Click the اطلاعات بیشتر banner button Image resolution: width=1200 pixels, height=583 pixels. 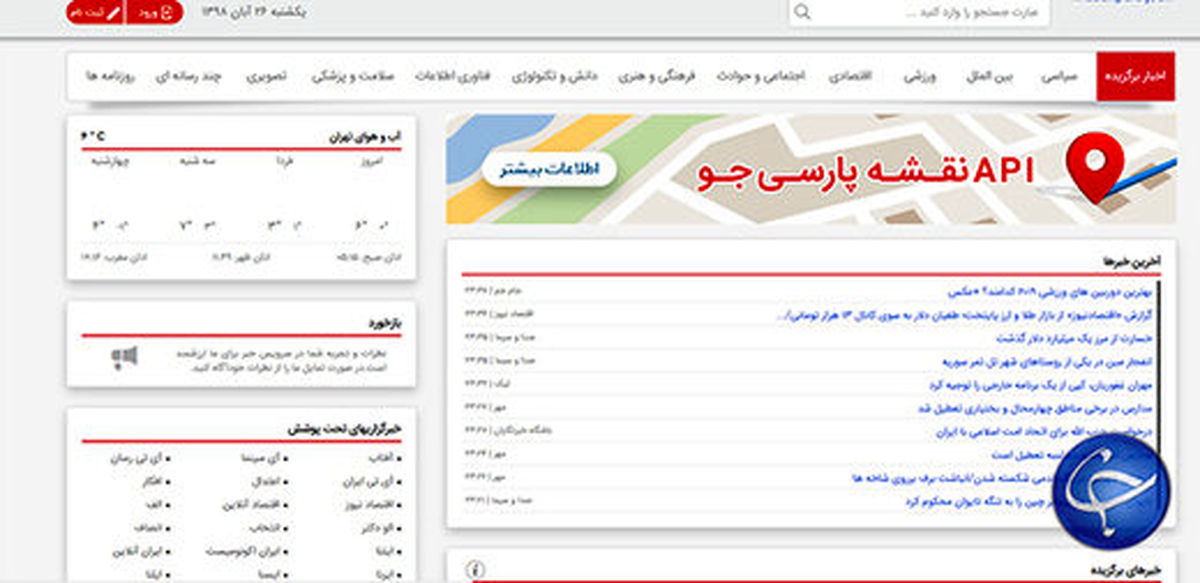[x=549, y=169]
